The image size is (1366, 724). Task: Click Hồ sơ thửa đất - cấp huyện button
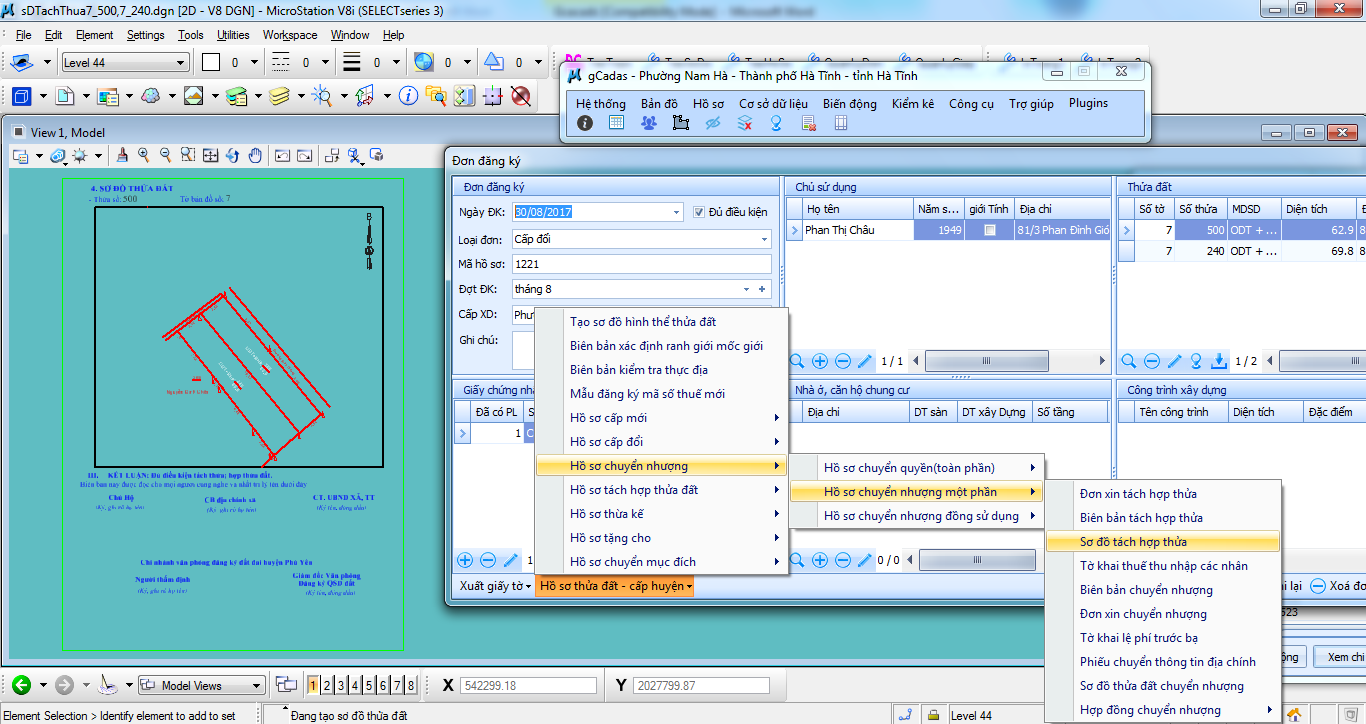pos(616,586)
